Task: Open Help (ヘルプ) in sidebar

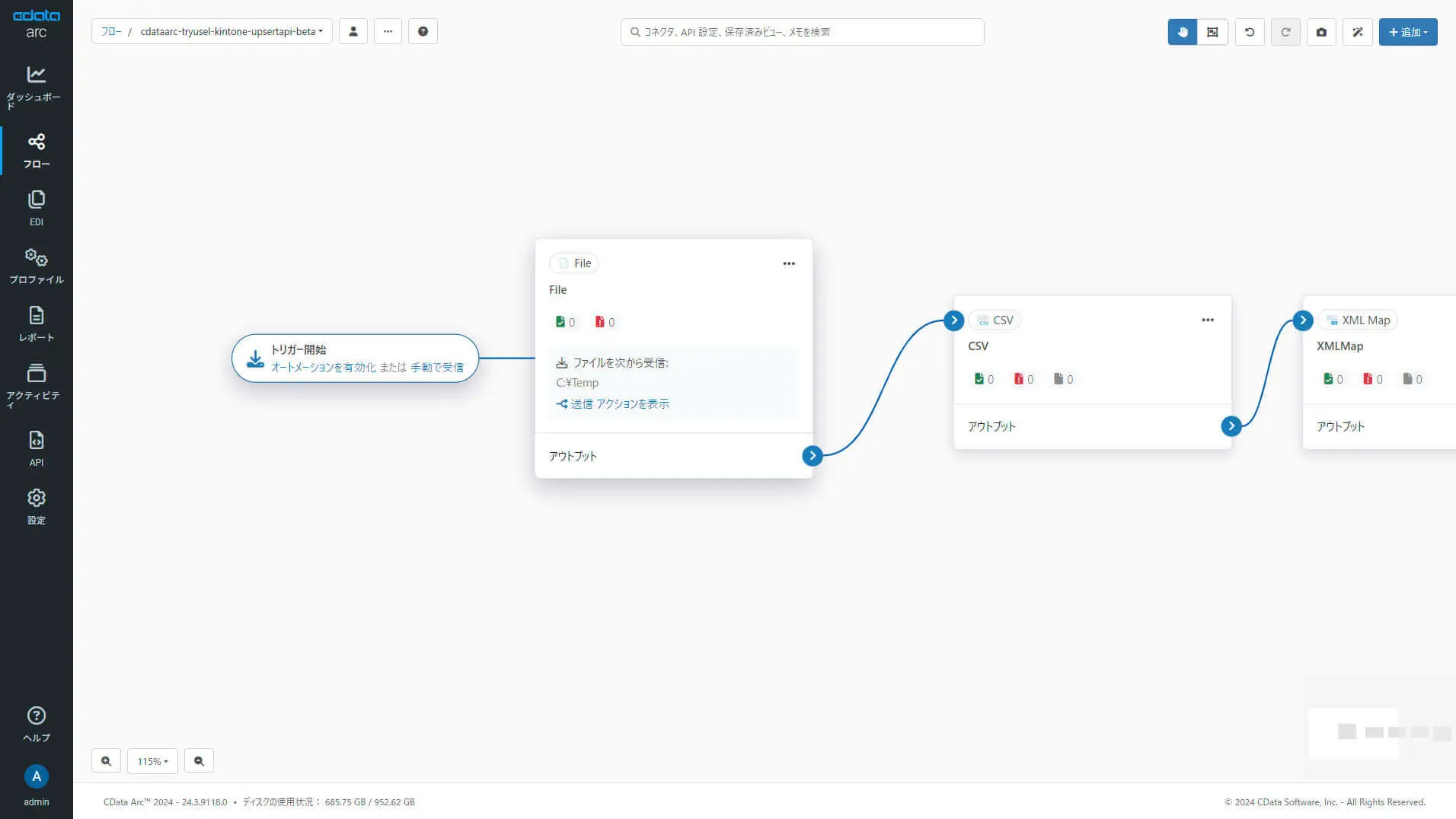Action: 36,725
